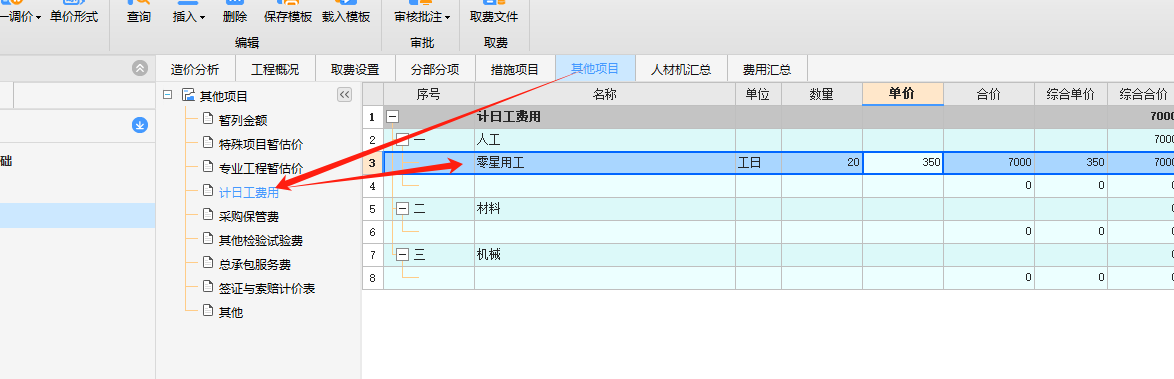Click the 单价 column header
This screenshot has width=1174, height=379.
pos(903,94)
